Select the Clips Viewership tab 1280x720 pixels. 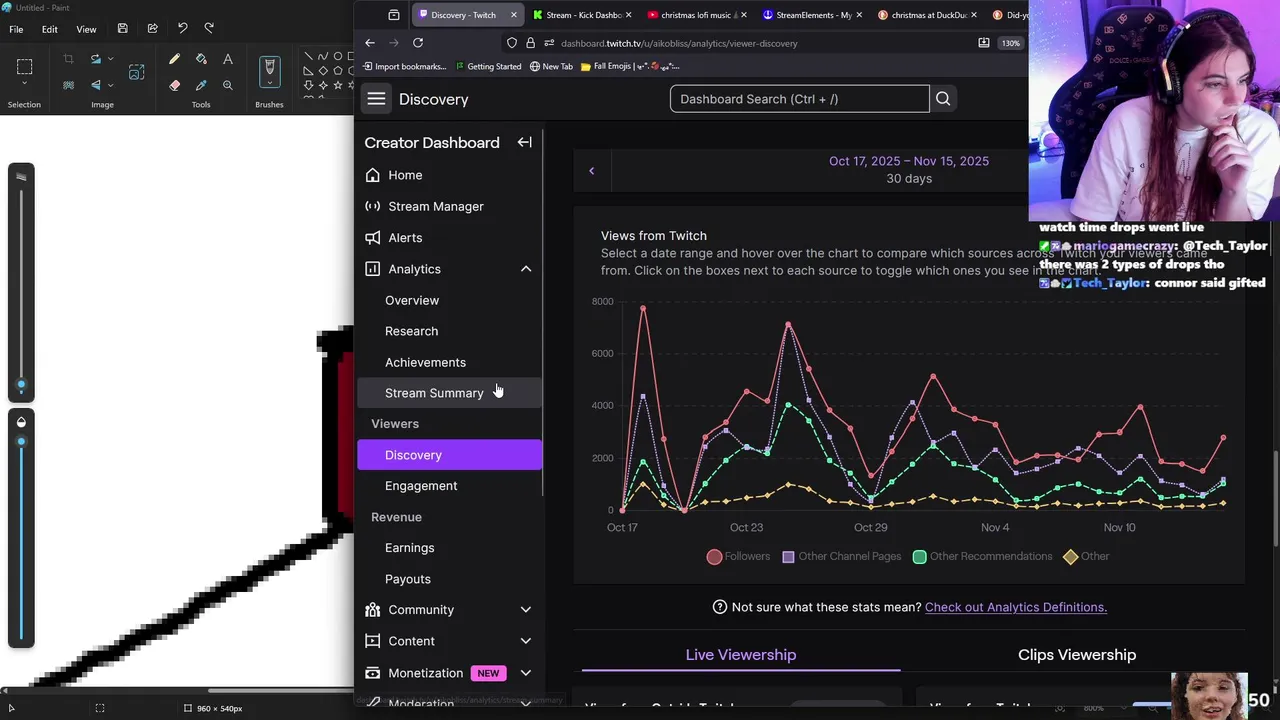tap(1077, 655)
